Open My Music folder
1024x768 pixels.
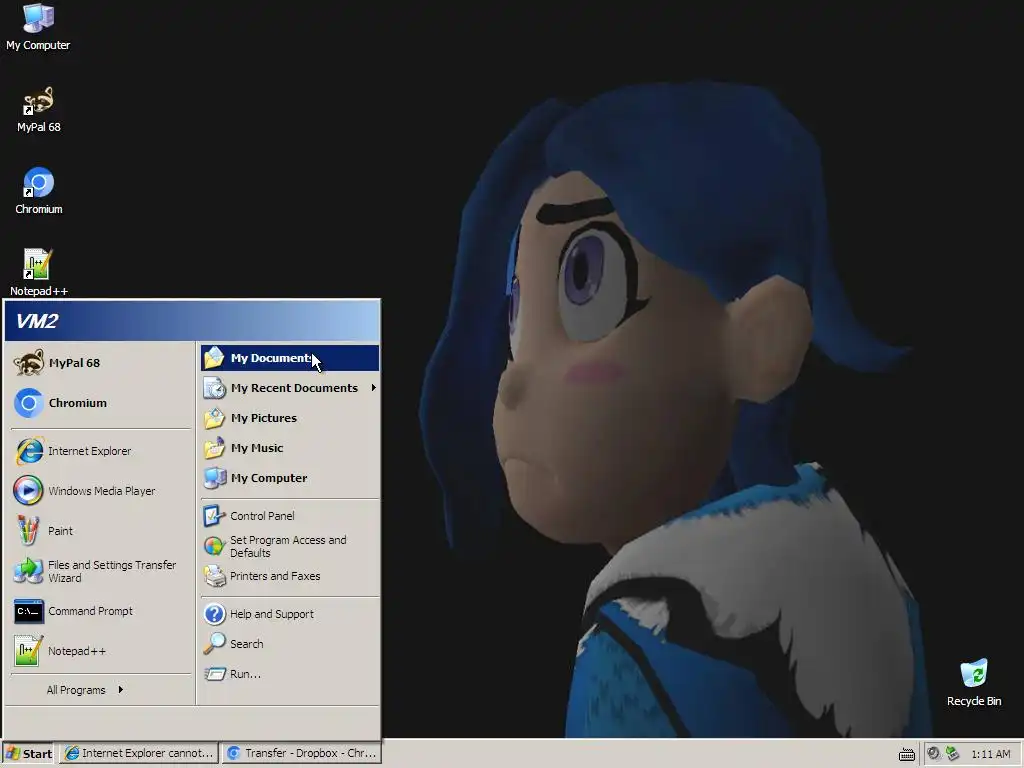coord(290,448)
